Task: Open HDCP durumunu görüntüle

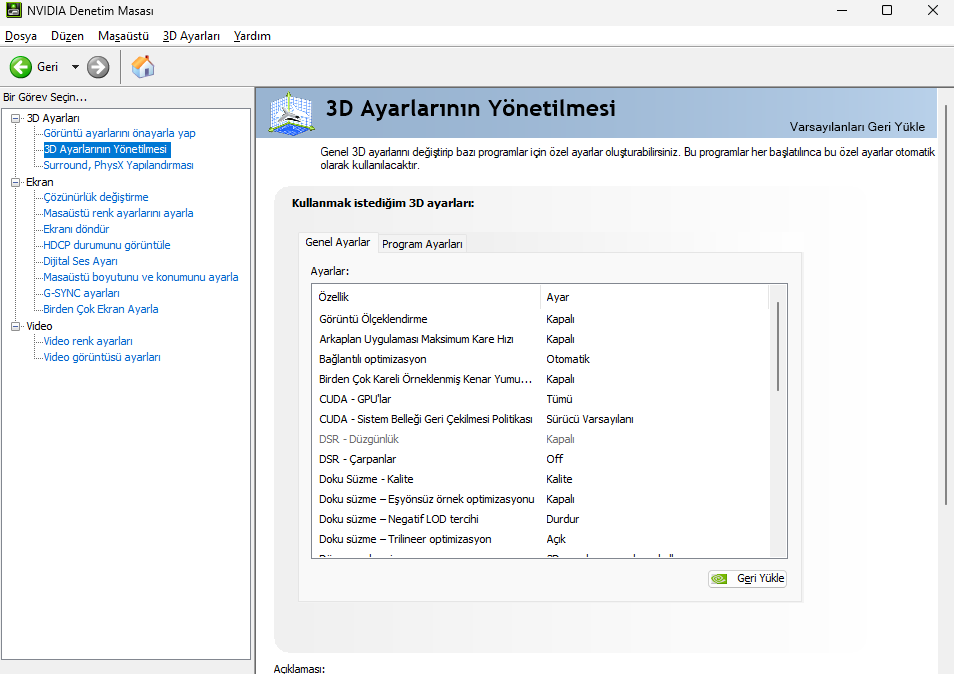Action: pos(106,245)
